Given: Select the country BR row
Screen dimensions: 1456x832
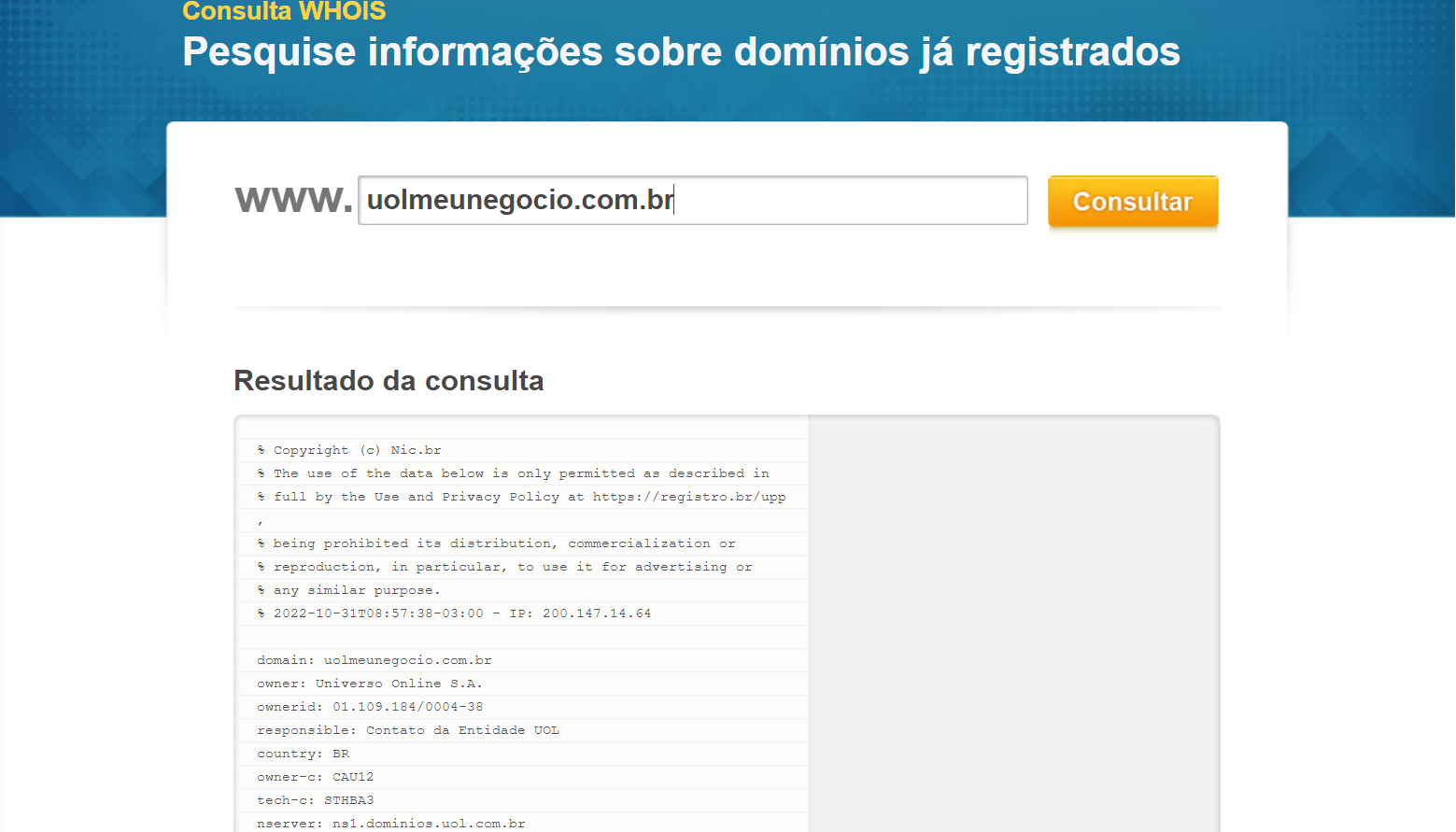Looking at the screenshot, I should [303, 753].
